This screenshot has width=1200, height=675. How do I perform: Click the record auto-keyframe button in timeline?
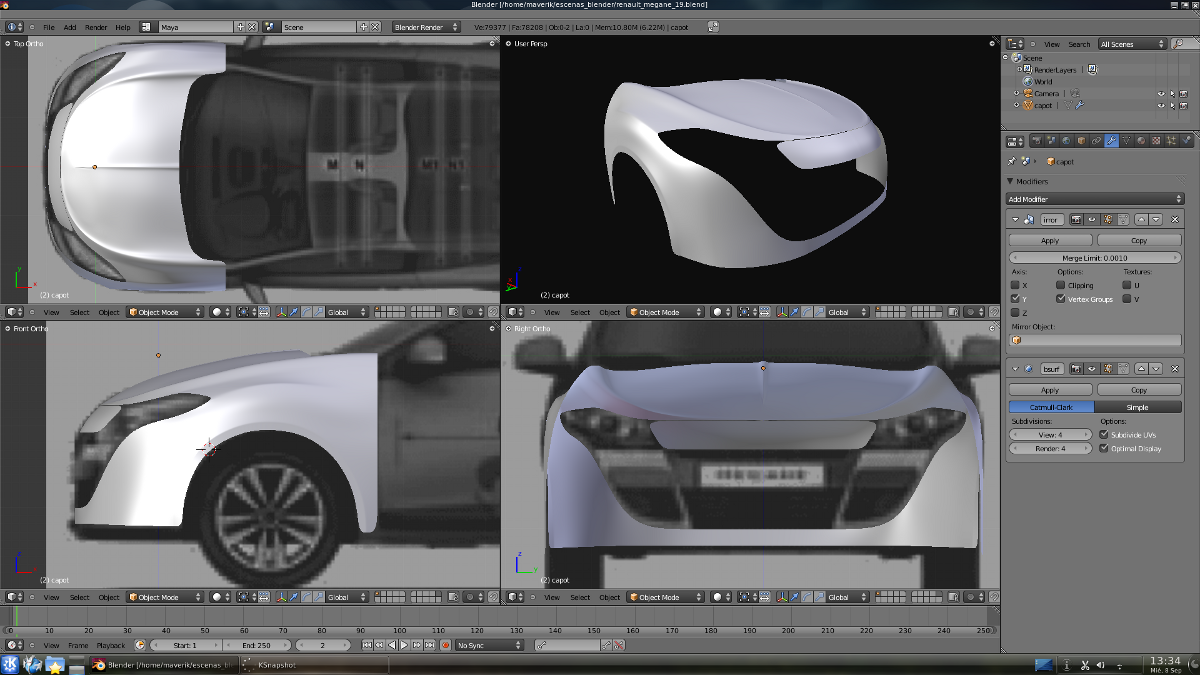point(446,646)
